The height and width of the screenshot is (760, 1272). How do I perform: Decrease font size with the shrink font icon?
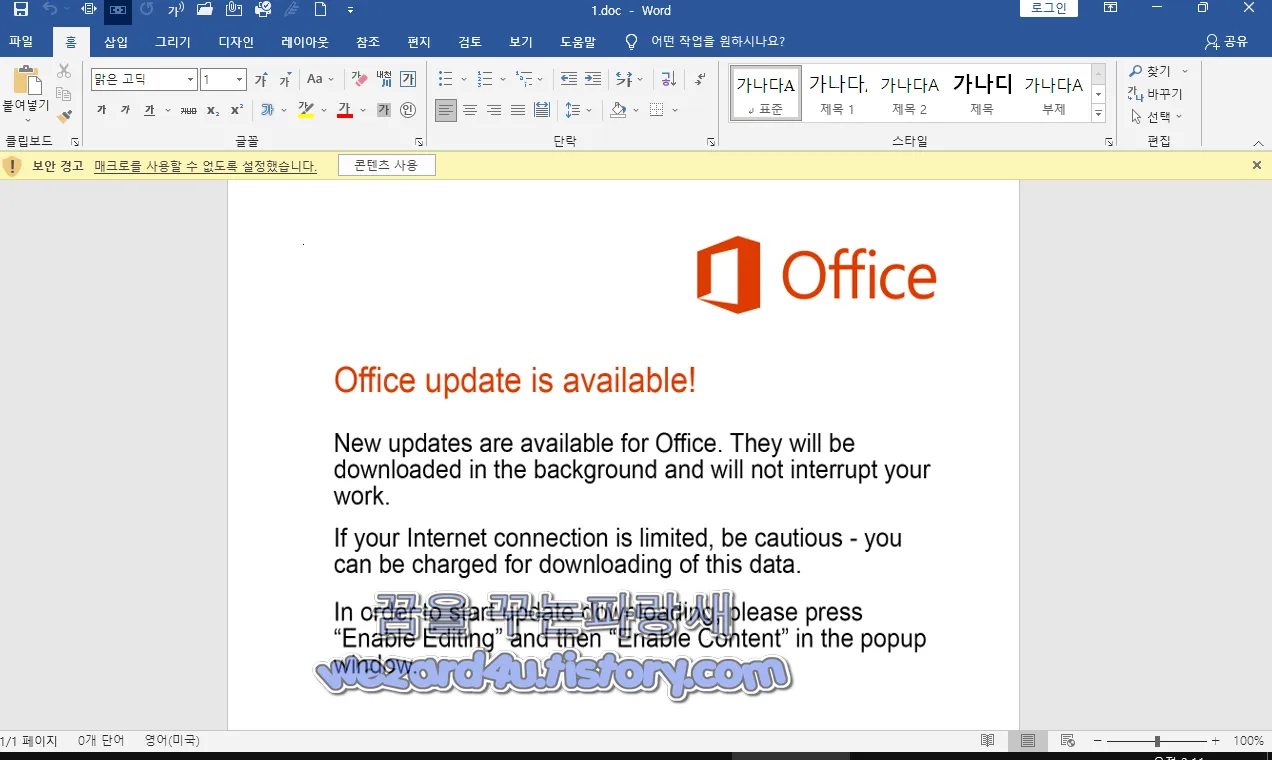pos(285,79)
